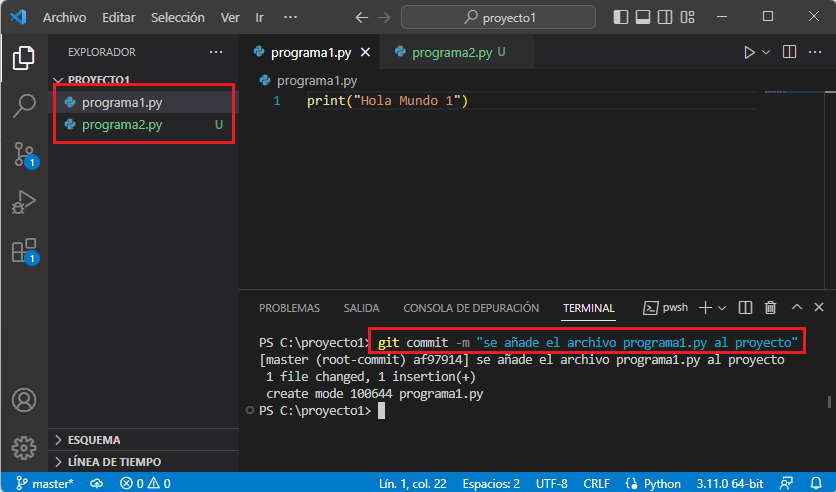The image size is (836, 492).
Task: Change the UTF-8 file encoding
Action: [x=551, y=483]
